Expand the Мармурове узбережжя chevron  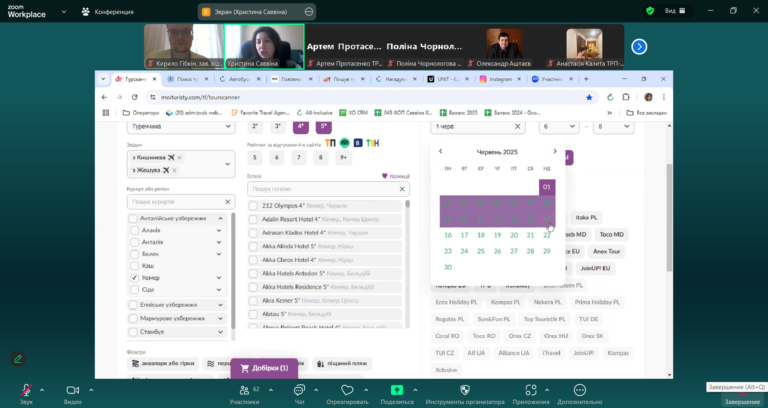220,318
